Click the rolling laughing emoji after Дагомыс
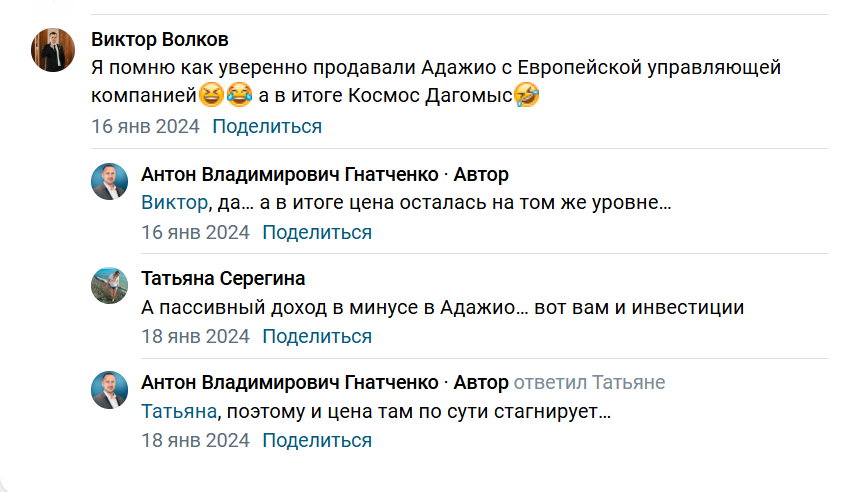This screenshot has height=492, width=847. (527, 97)
